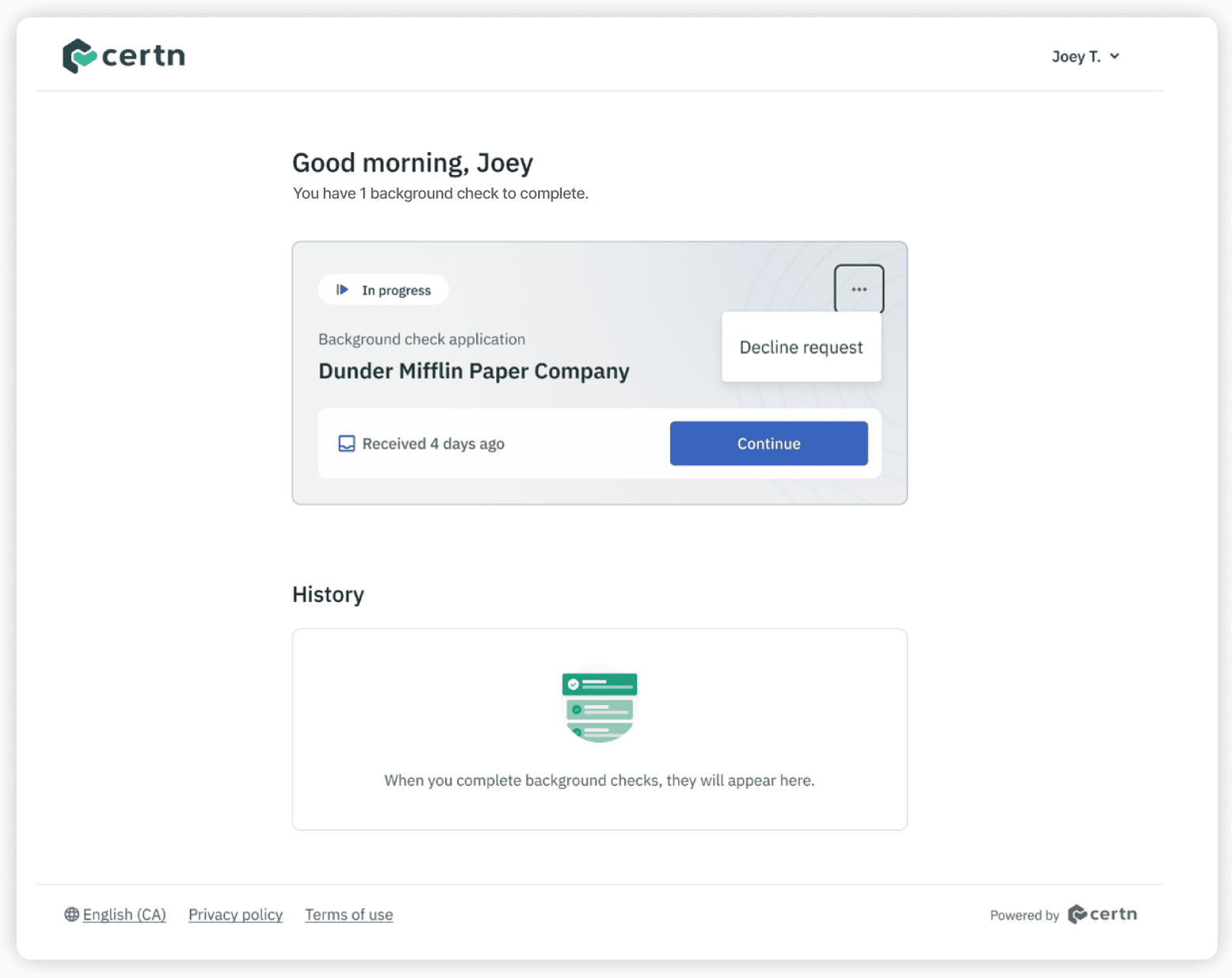This screenshot has width=1232, height=978.
Task: Click the Received 4 days ago text
Action: pos(433,444)
